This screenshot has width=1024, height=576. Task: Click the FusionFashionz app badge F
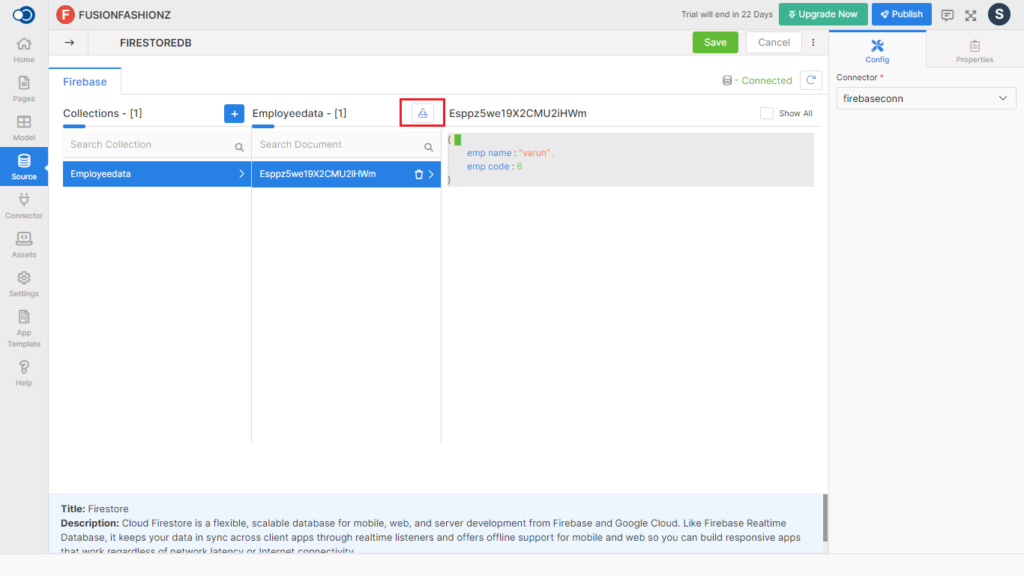65,14
